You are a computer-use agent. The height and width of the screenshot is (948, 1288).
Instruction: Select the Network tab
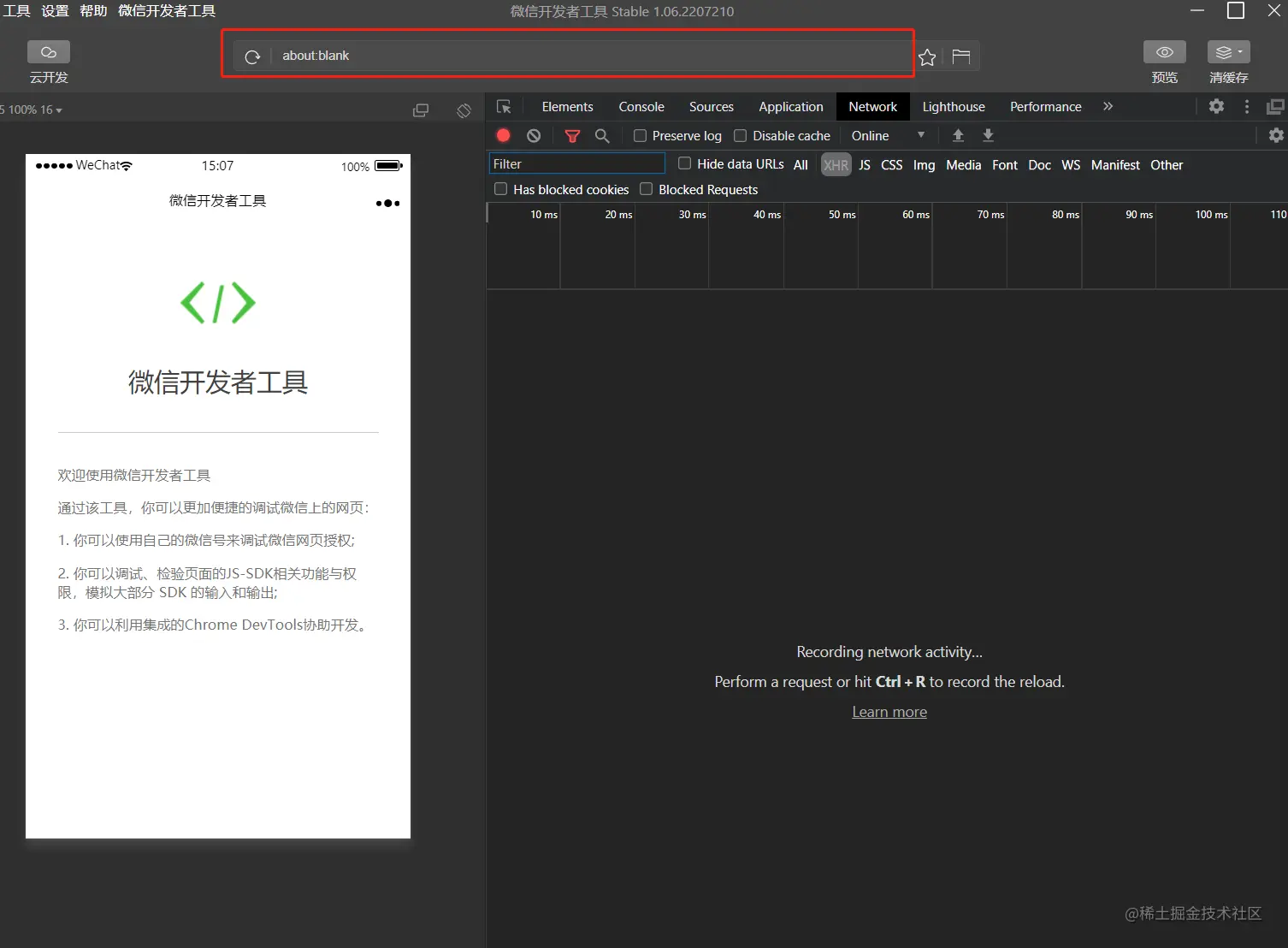tap(872, 106)
